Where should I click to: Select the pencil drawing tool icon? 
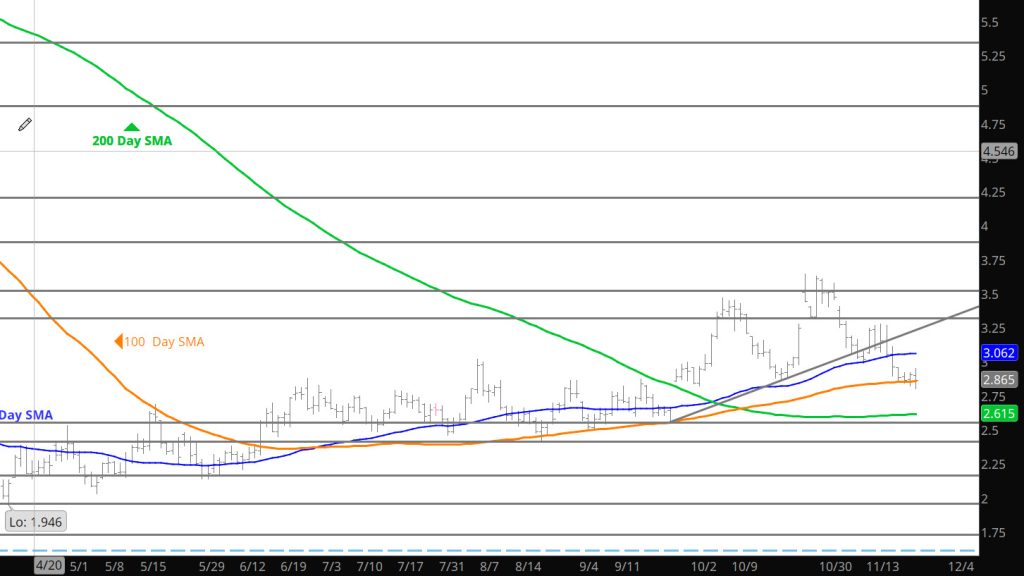tap(25, 124)
